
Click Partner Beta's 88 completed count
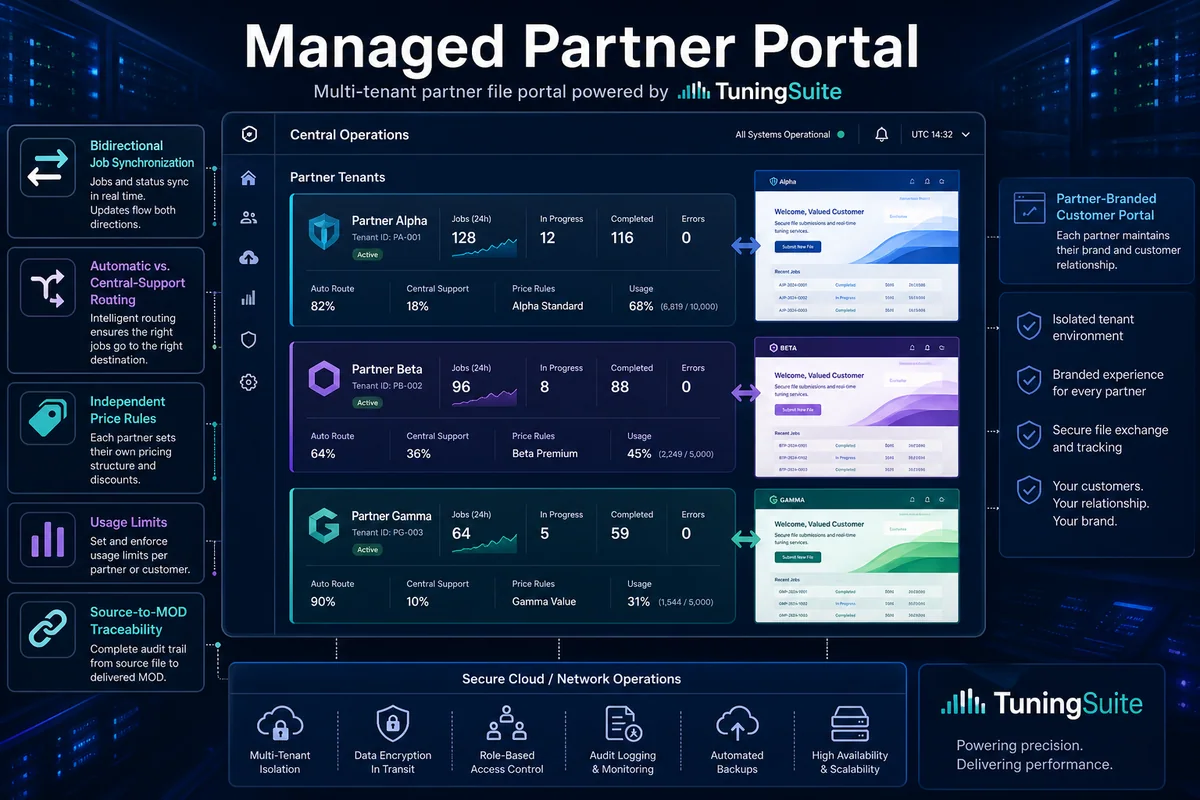click(x=620, y=386)
